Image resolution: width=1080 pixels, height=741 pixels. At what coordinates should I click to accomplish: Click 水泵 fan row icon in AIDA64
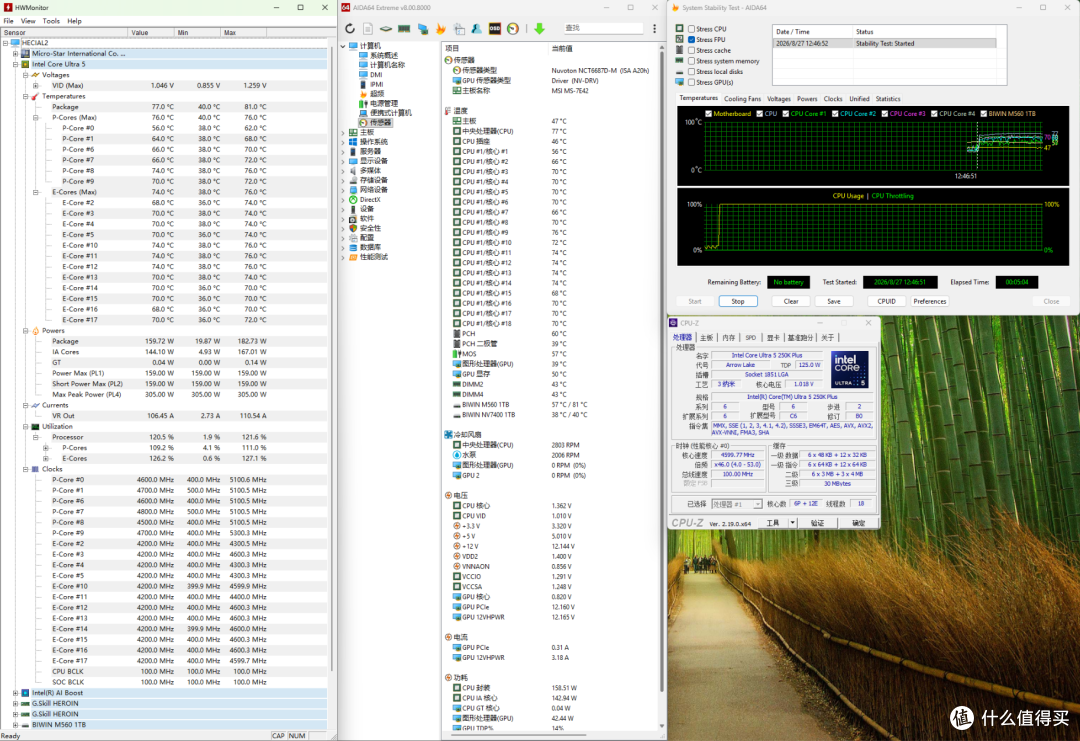(457, 455)
